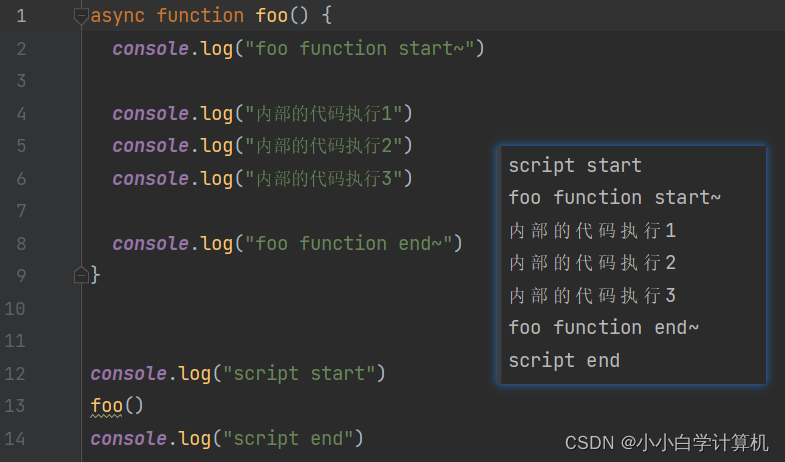This screenshot has width=785, height=462.
Task: Click line number 11 in the gutter
Action: click(x=15, y=341)
